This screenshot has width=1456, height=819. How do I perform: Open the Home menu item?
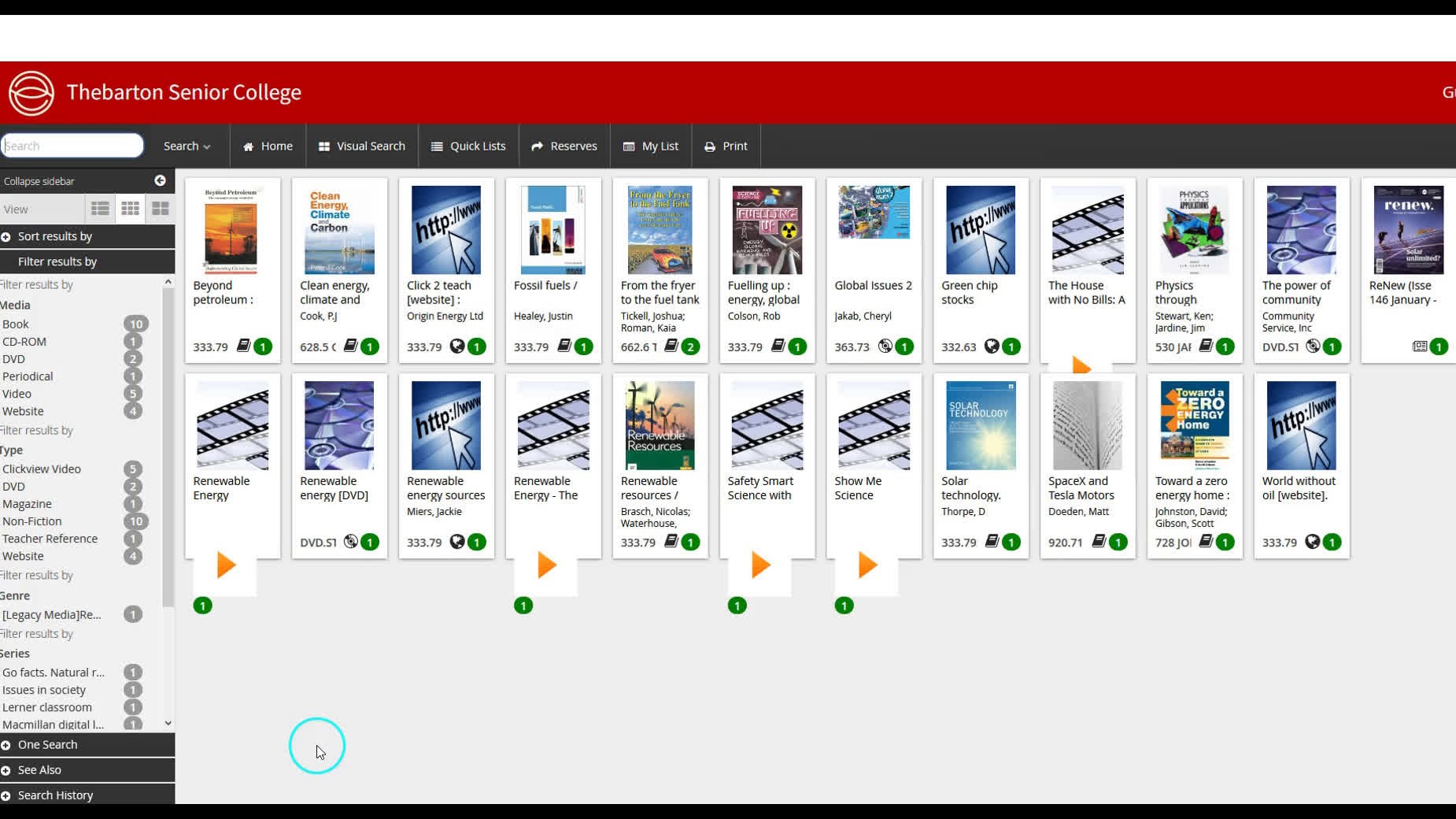[267, 146]
